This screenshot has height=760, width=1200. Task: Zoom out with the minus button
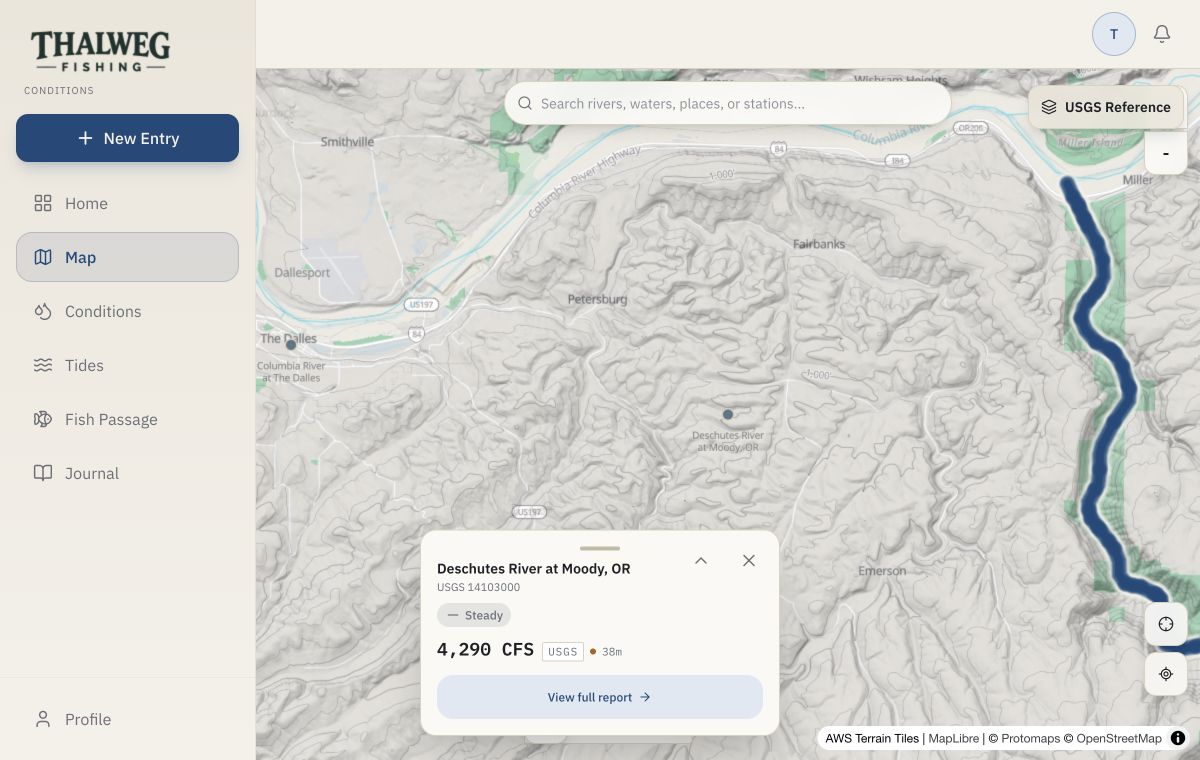pyautogui.click(x=1166, y=153)
